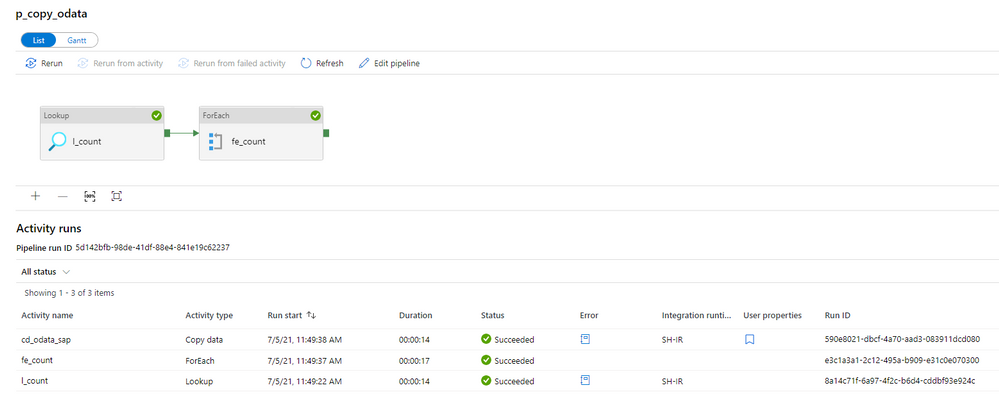The image size is (999, 397).
Task: Click Succeeded status icon for l_count row
Action: [x=485, y=380]
